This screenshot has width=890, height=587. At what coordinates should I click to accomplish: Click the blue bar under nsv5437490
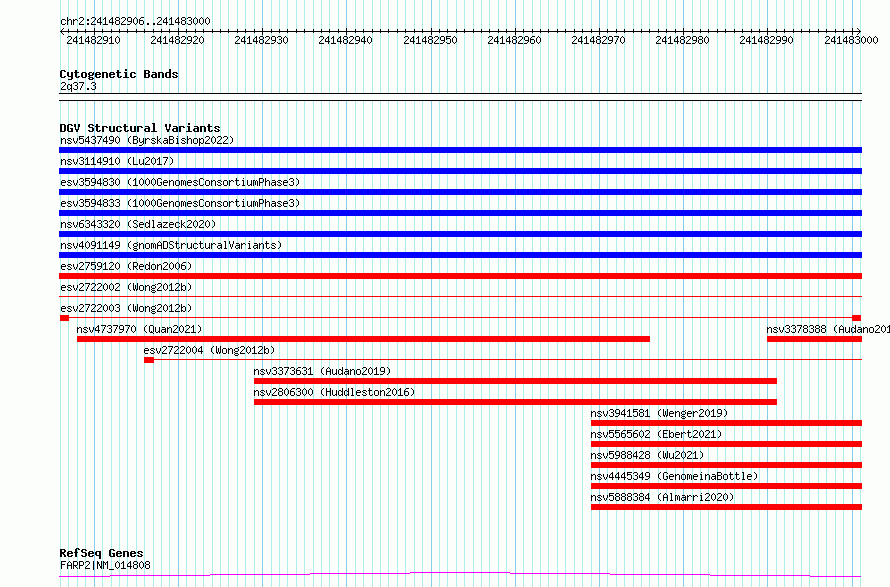coord(460,150)
